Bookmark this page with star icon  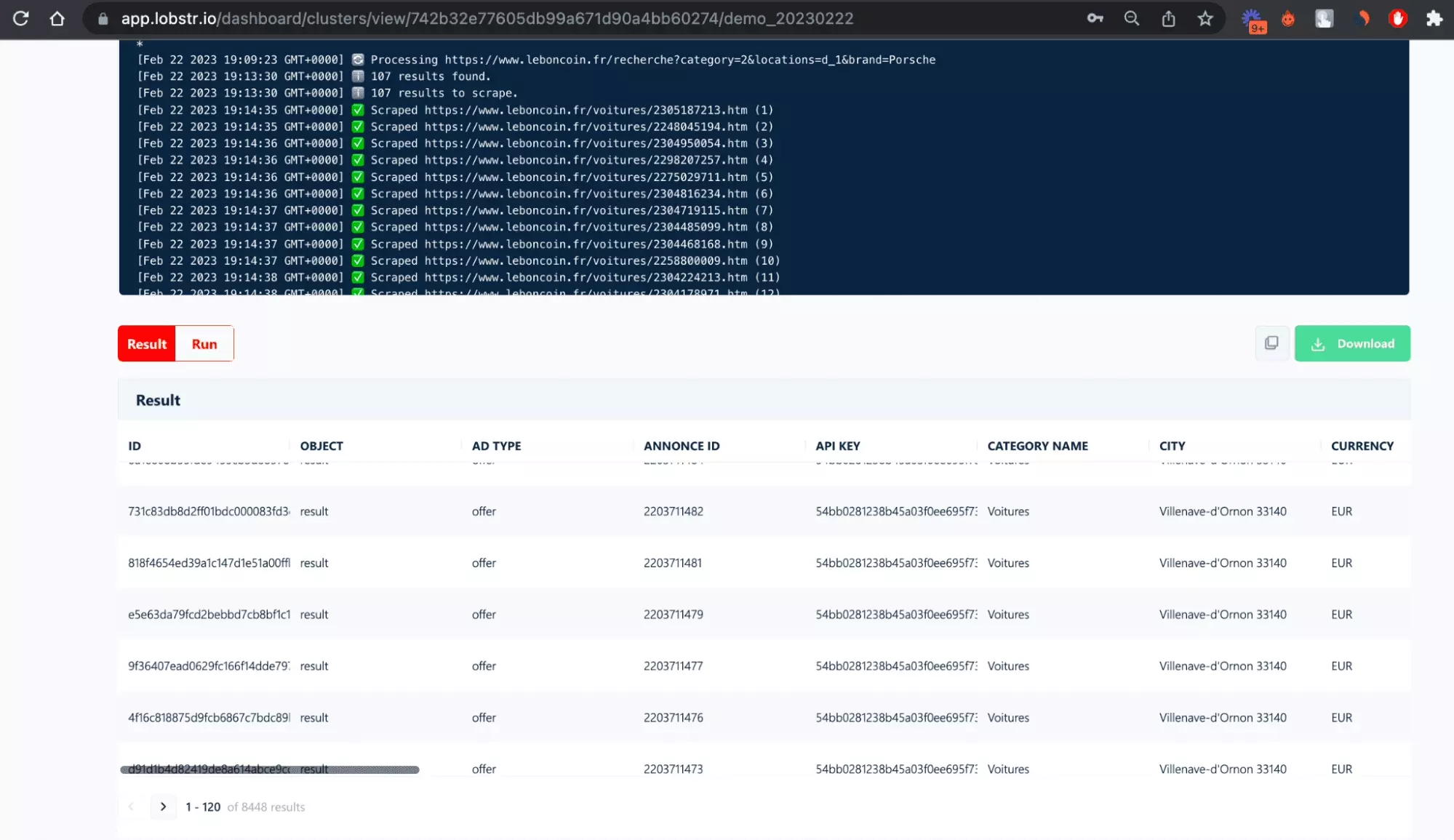(x=1205, y=18)
